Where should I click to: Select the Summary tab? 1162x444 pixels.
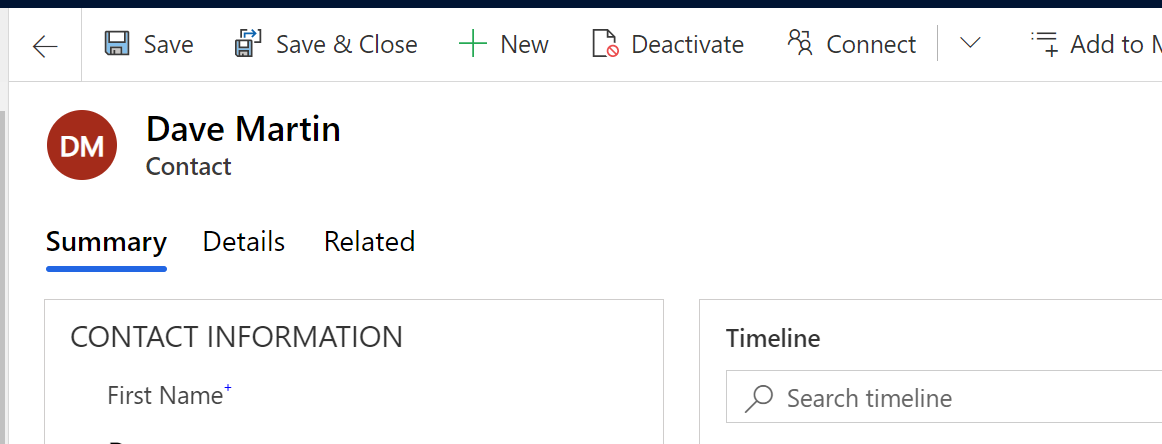(106, 242)
